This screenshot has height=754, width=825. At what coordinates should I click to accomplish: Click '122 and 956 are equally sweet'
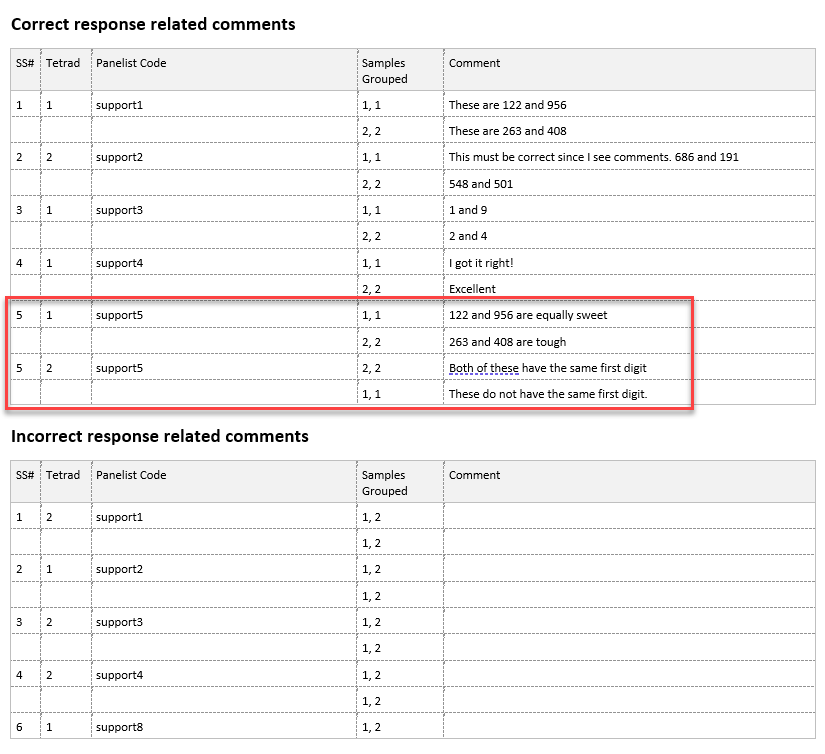click(528, 315)
